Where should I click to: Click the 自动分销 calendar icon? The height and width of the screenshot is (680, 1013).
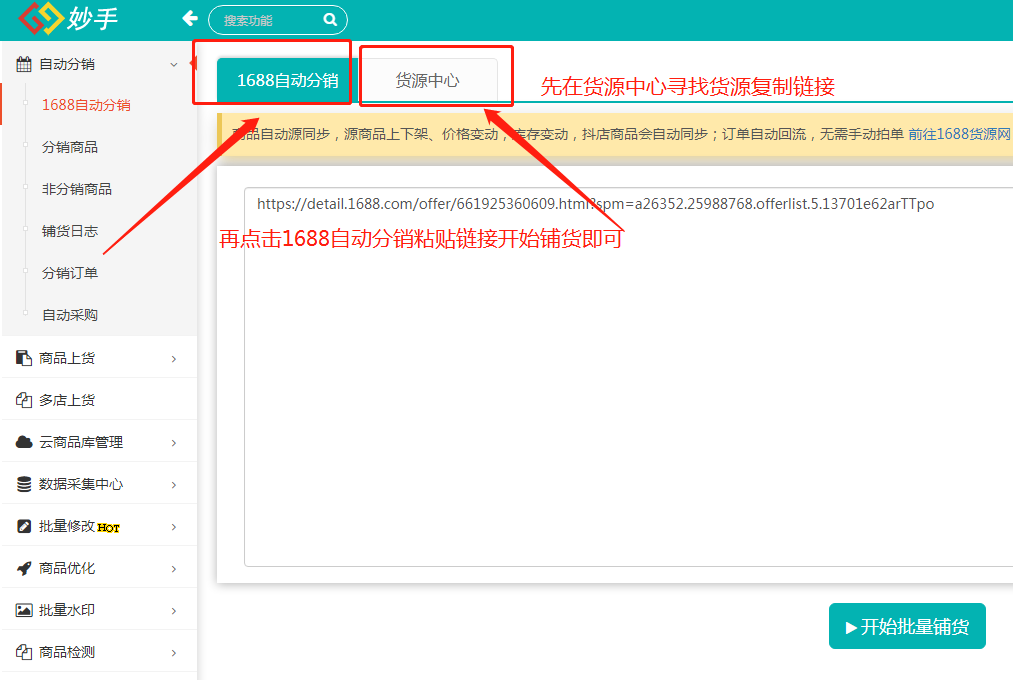point(24,64)
